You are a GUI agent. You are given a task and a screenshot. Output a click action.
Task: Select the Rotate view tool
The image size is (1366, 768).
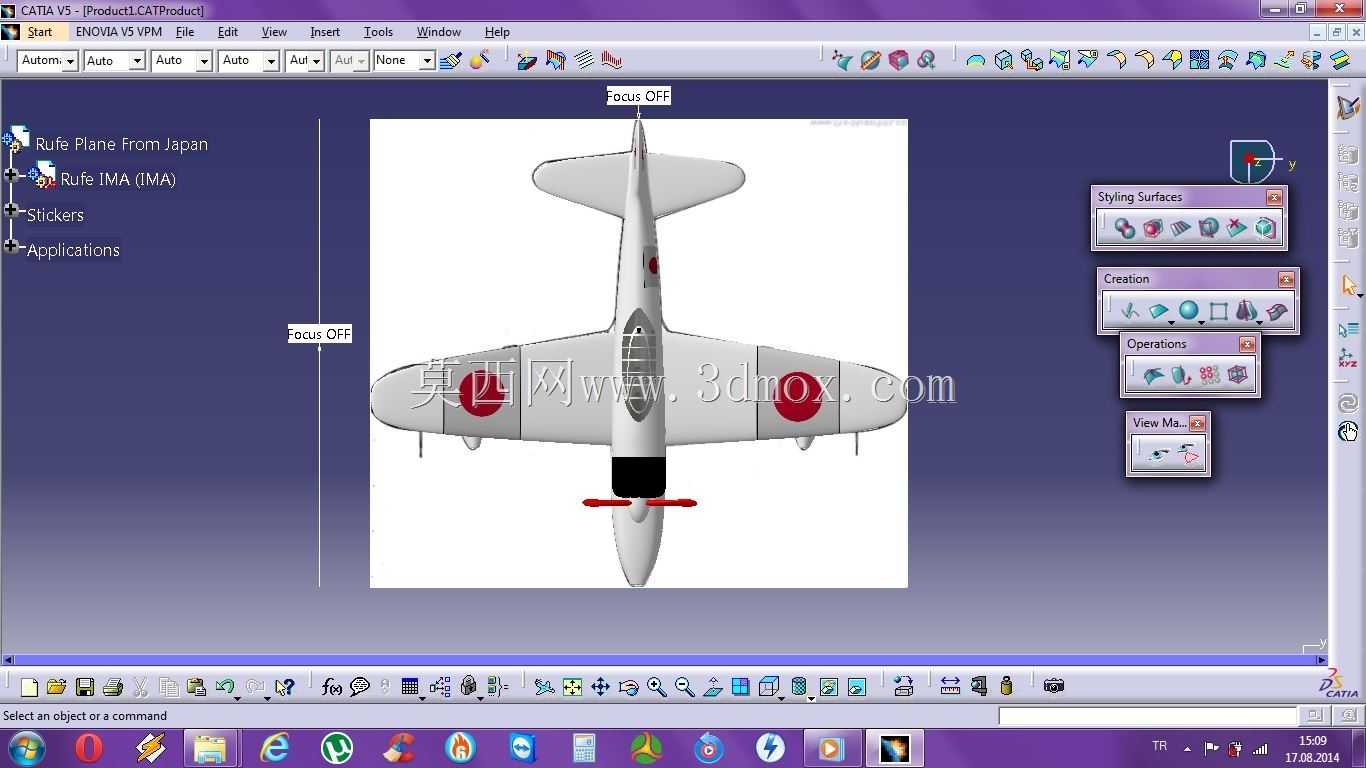[628, 686]
